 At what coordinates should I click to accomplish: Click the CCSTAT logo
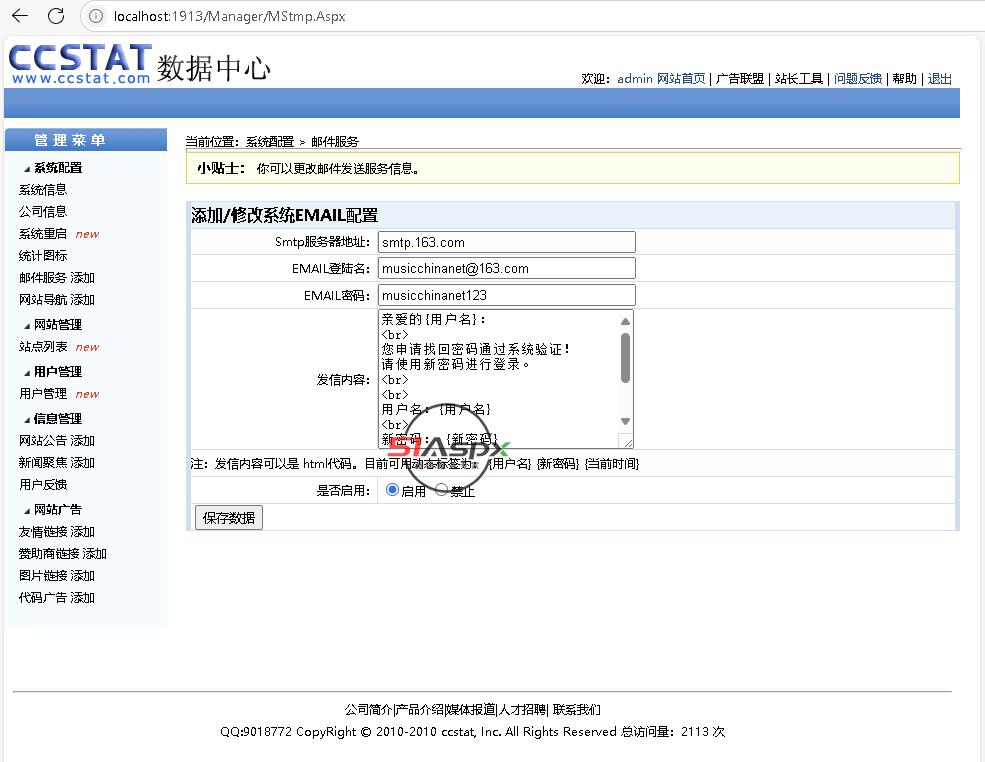point(80,63)
